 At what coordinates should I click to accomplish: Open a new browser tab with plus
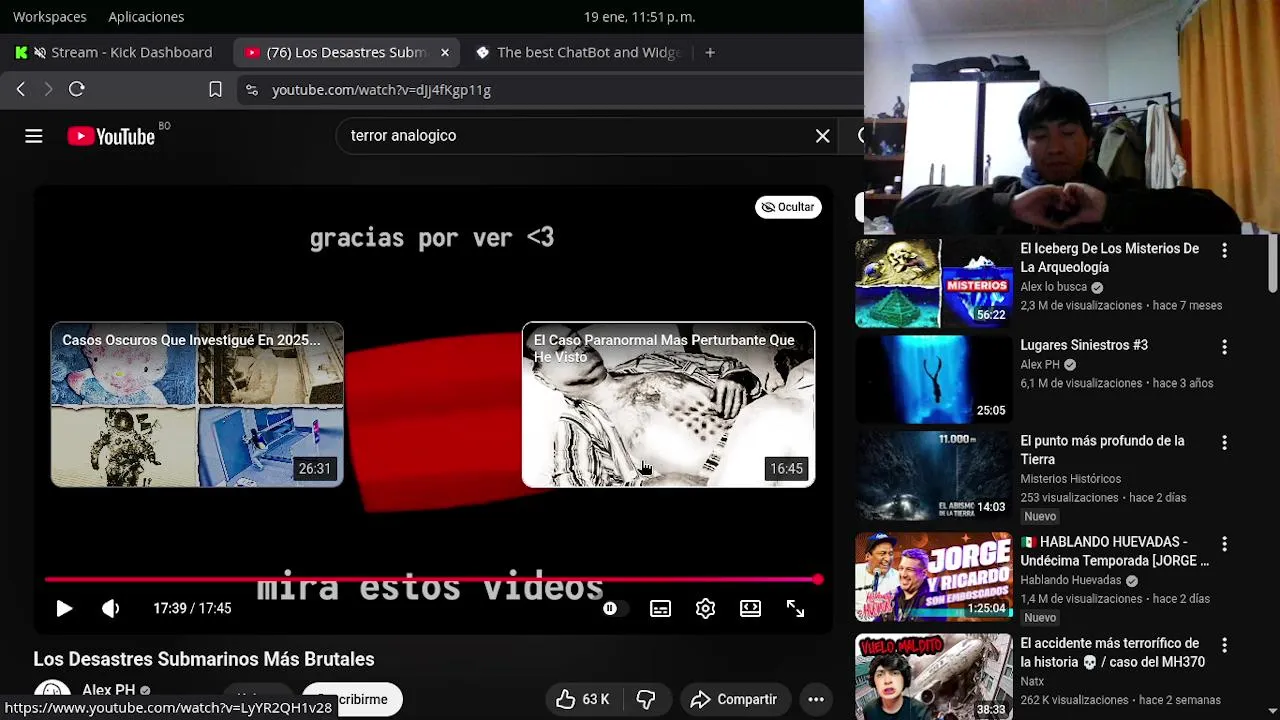[710, 52]
